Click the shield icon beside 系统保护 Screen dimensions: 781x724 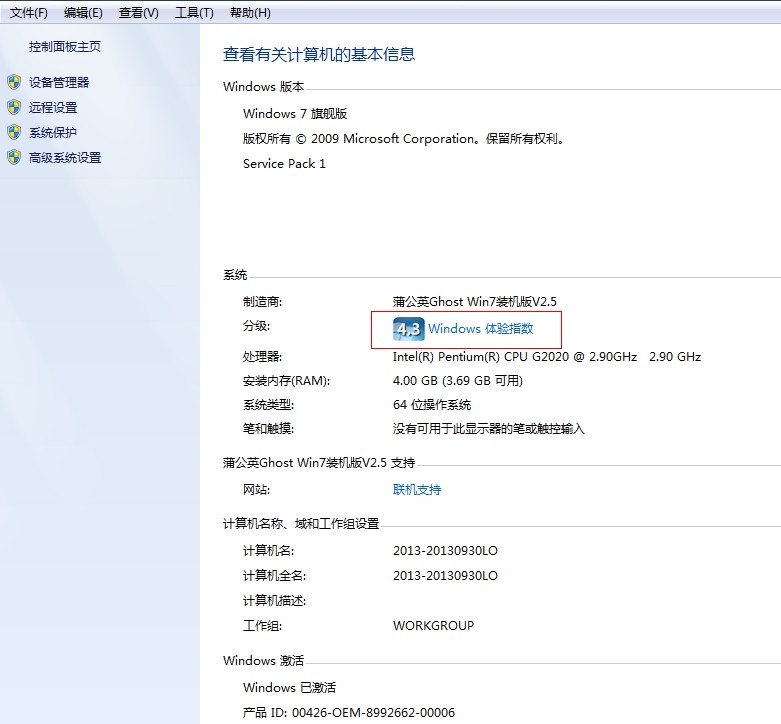tap(14, 132)
